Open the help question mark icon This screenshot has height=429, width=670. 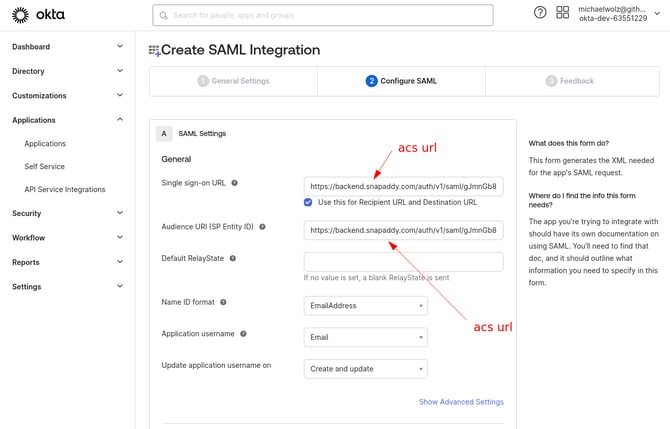pyautogui.click(x=540, y=12)
